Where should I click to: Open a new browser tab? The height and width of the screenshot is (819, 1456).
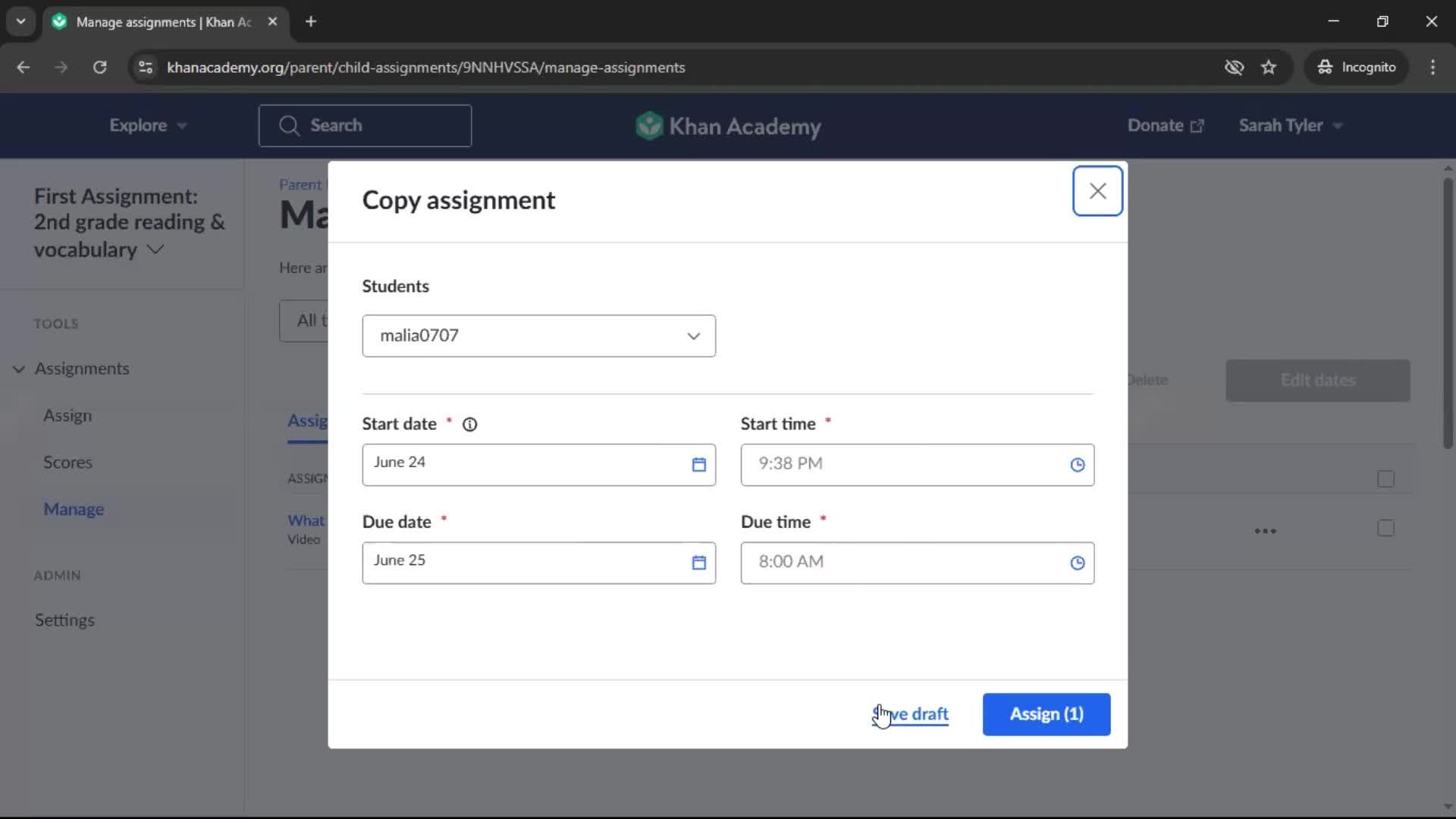click(x=311, y=22)
